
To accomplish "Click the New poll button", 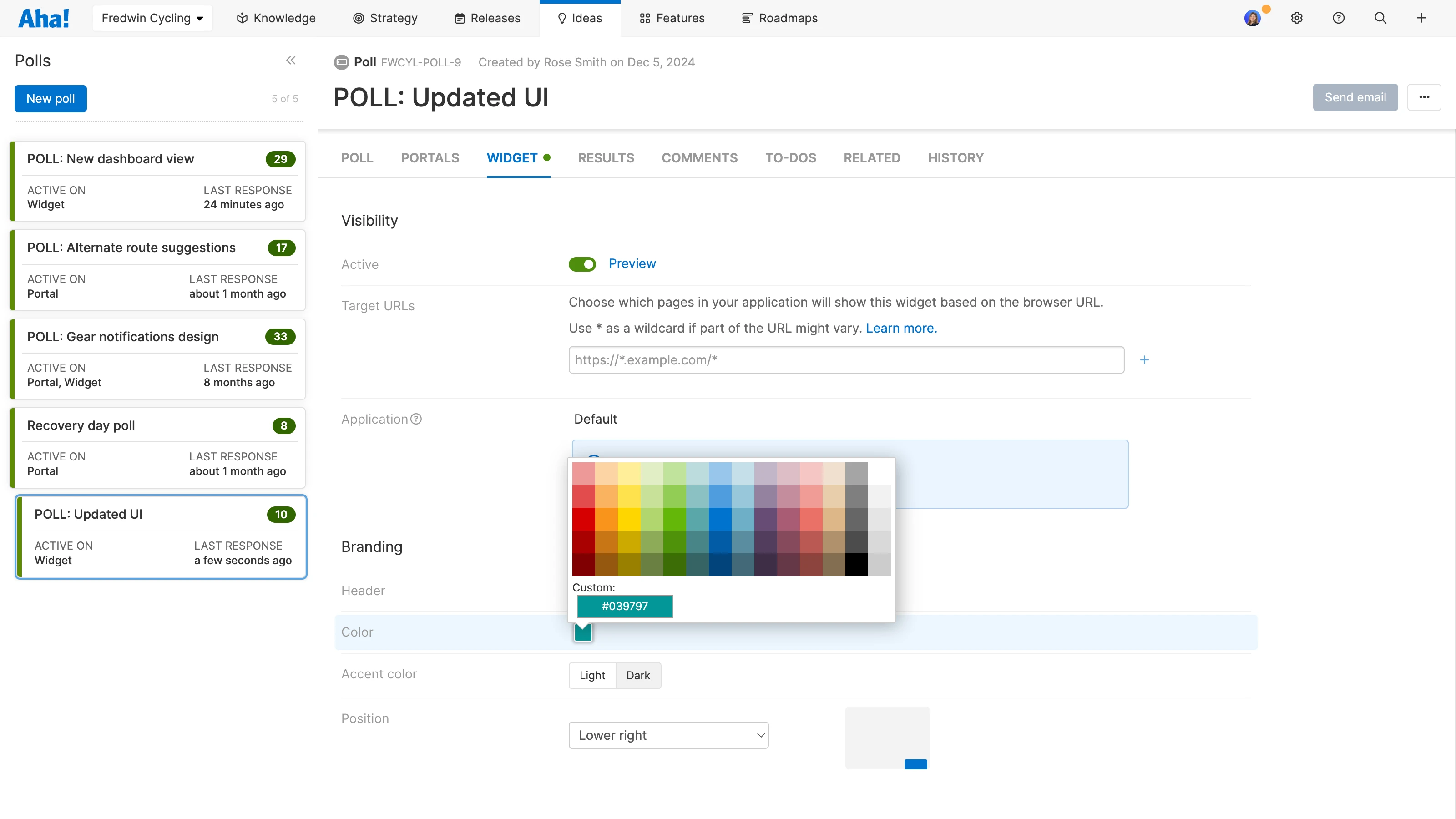I will point(51,98).
